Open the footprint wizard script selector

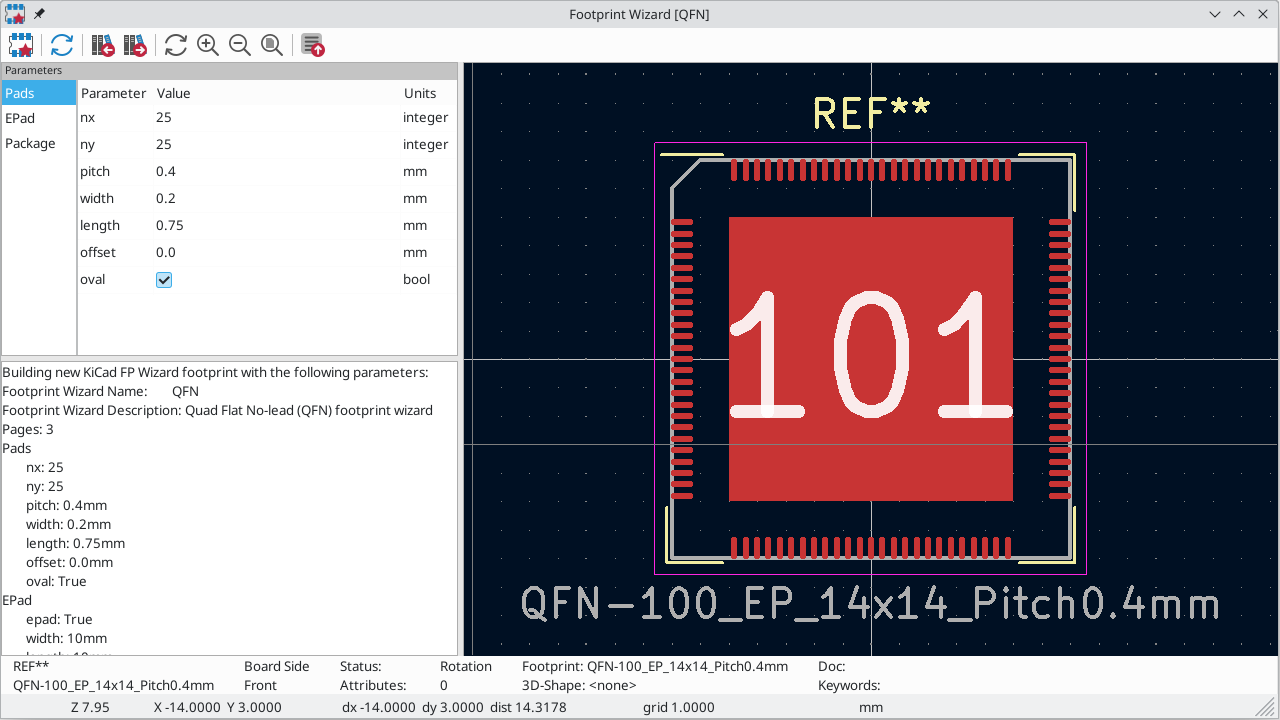tap(21, 45)
